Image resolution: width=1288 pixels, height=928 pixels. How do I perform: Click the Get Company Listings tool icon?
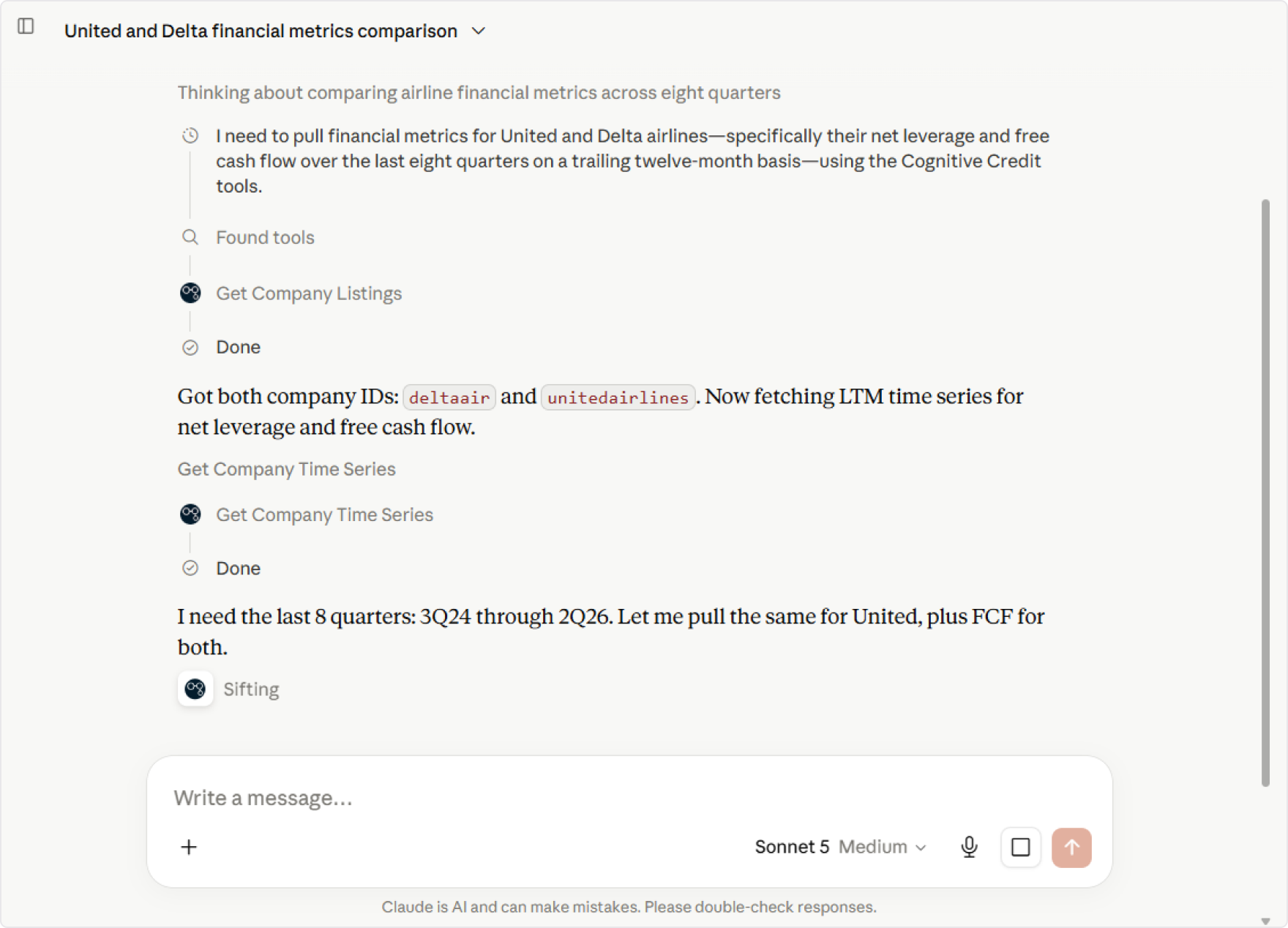click(x=190, y=293)
